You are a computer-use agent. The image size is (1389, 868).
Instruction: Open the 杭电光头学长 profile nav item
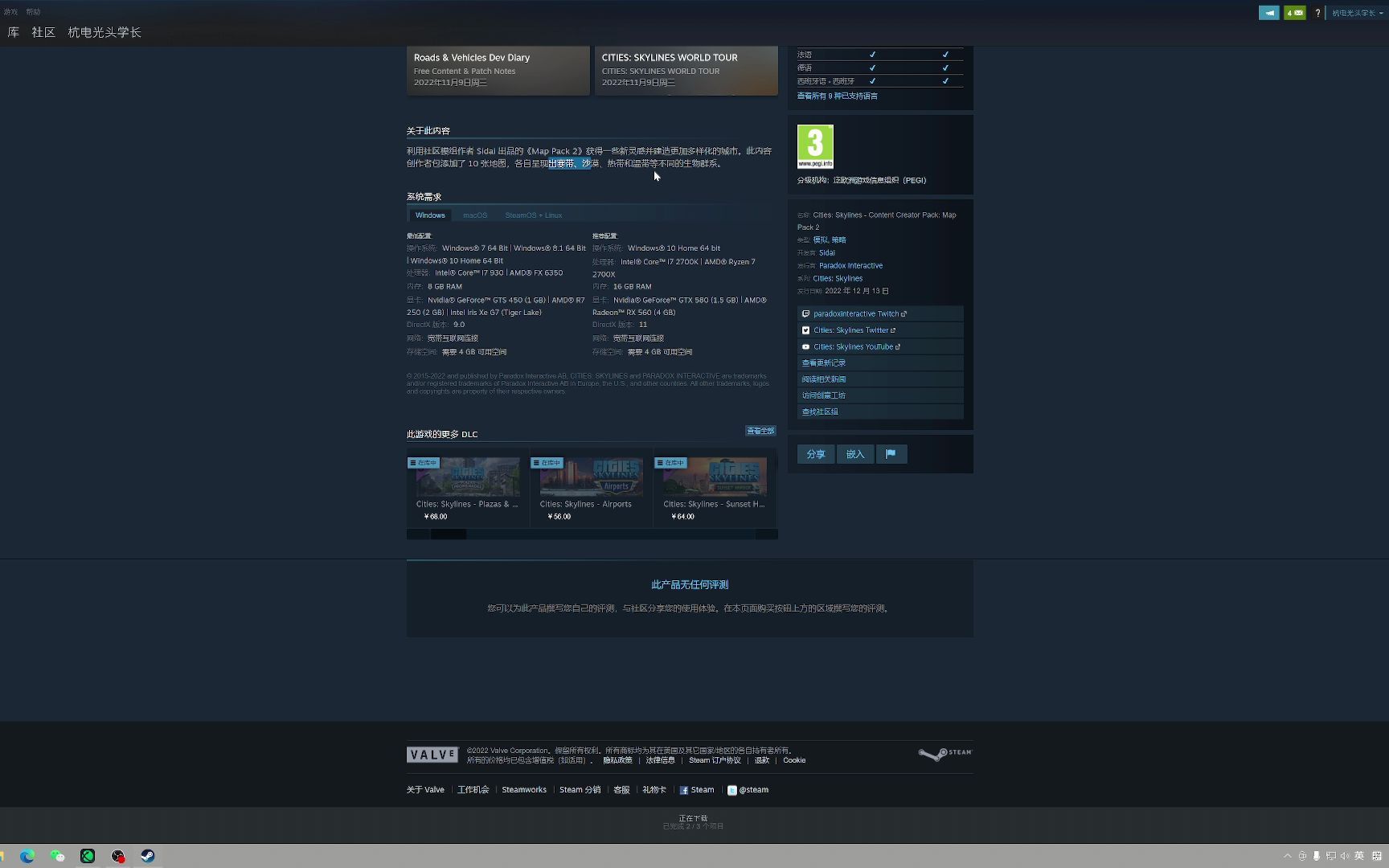104,32
